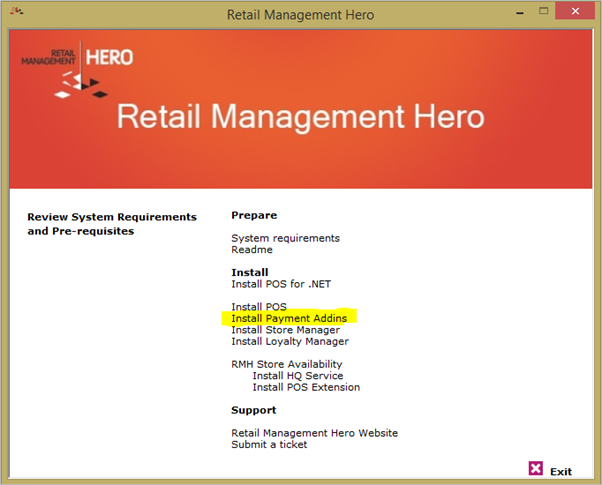Start Install HQ Service

coord(298,376)
